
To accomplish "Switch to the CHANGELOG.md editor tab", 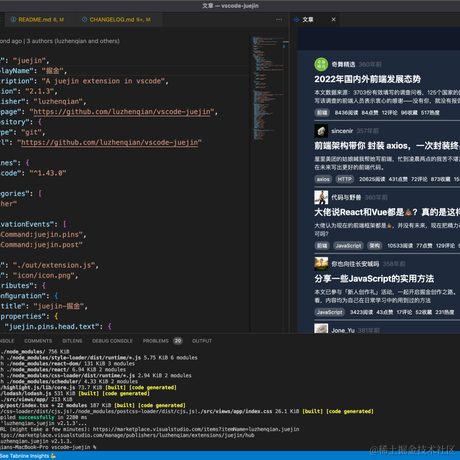I will click(x=117, y=20).
